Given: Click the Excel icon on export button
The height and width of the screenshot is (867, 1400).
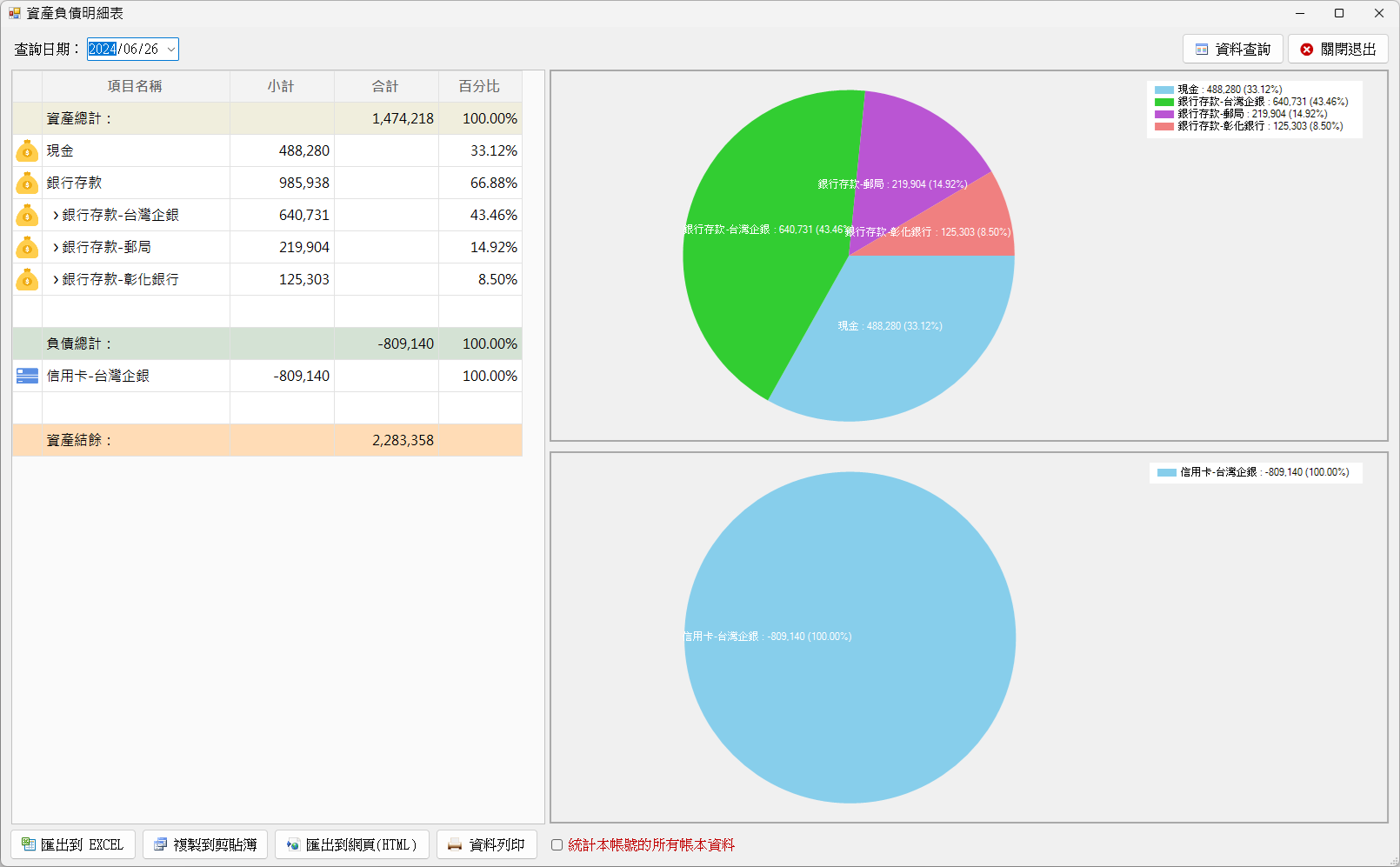Looking at the screenshot, I should (29, 844).
